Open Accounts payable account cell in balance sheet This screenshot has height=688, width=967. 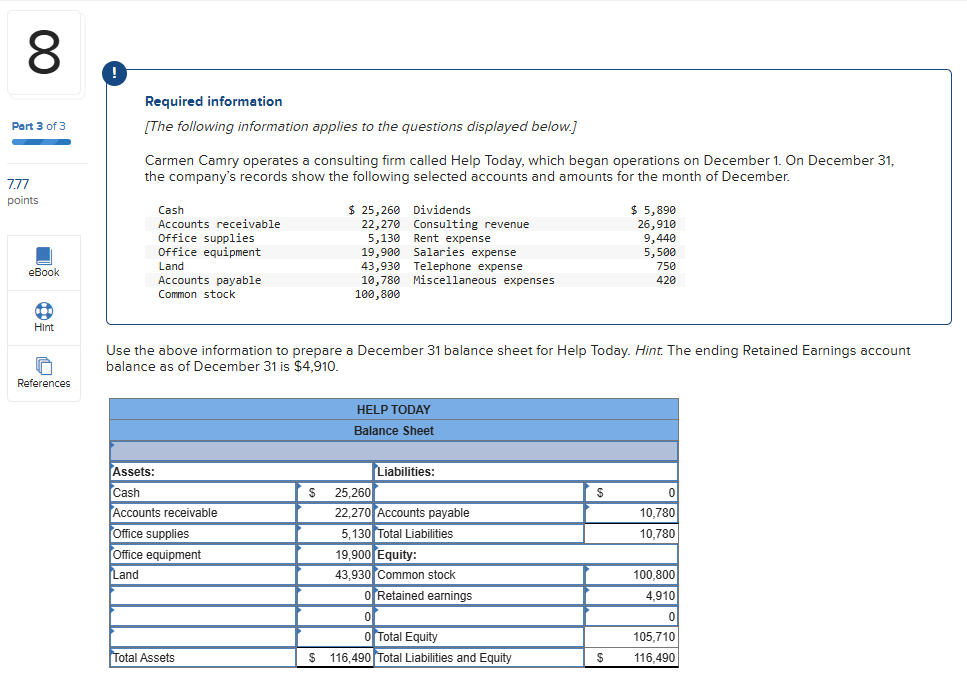[479, 513]
